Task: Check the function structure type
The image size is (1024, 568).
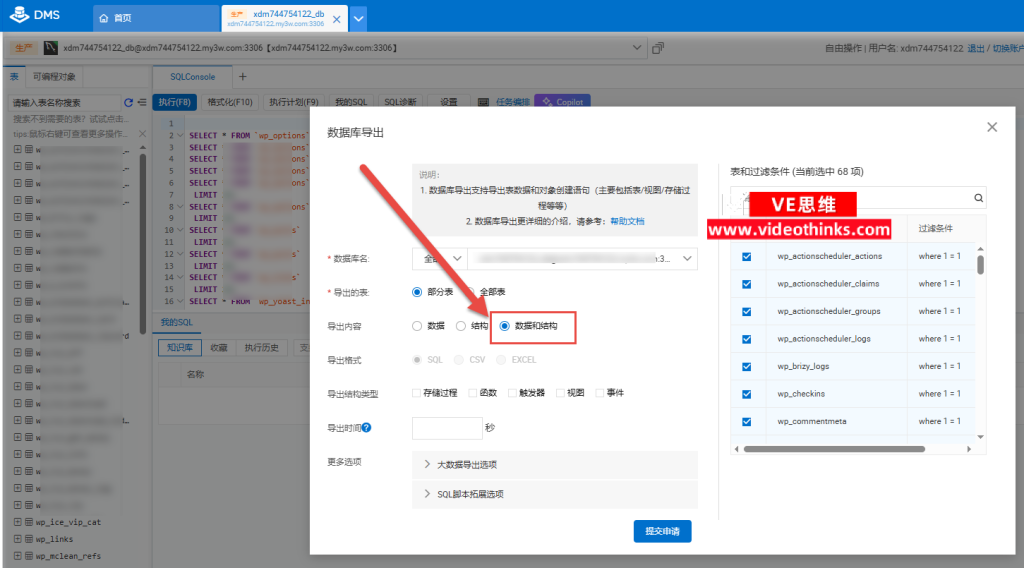Action: coord(472,393)
